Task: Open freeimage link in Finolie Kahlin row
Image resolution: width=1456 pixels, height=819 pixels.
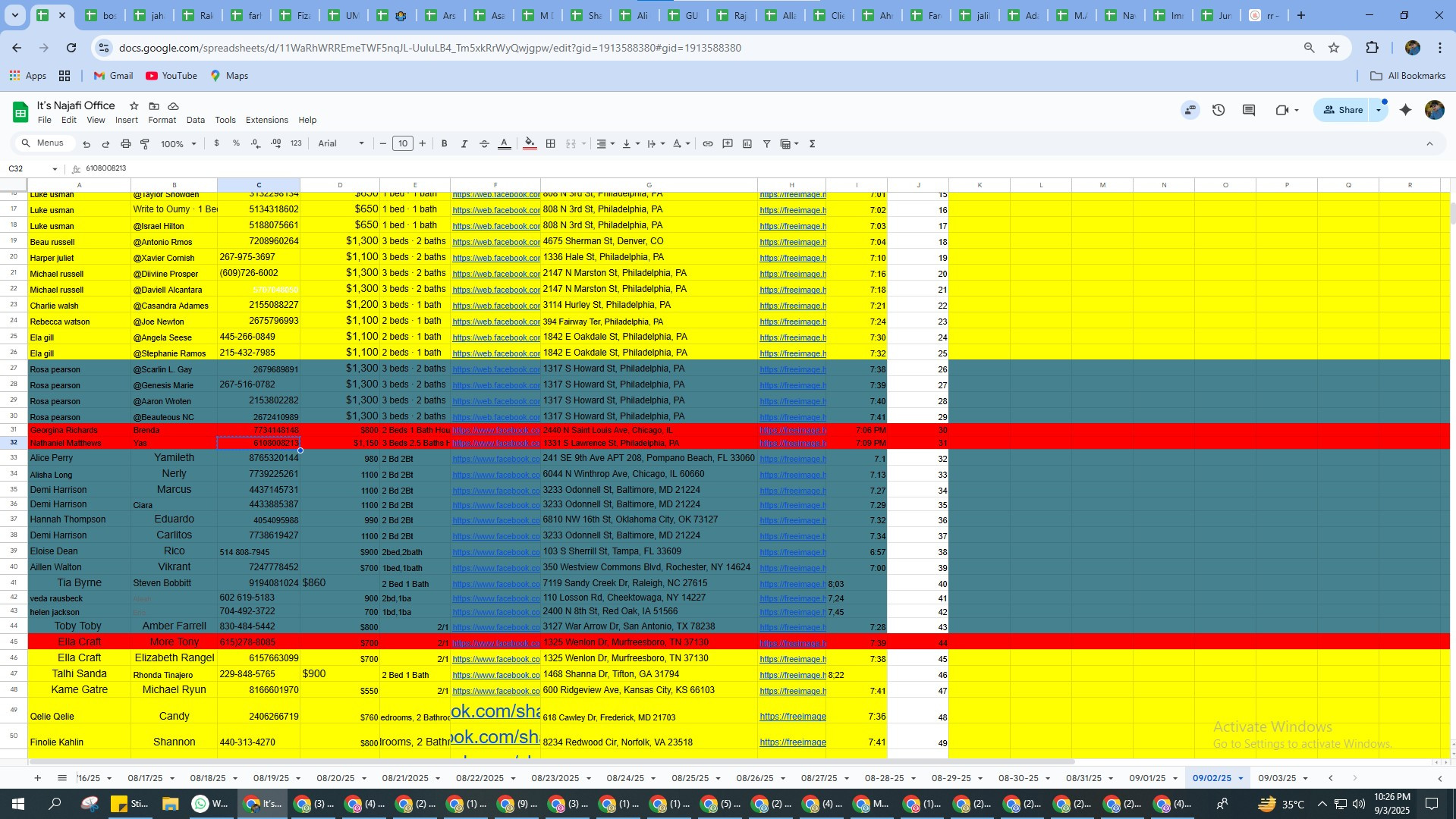Action: tap(793, 742)
